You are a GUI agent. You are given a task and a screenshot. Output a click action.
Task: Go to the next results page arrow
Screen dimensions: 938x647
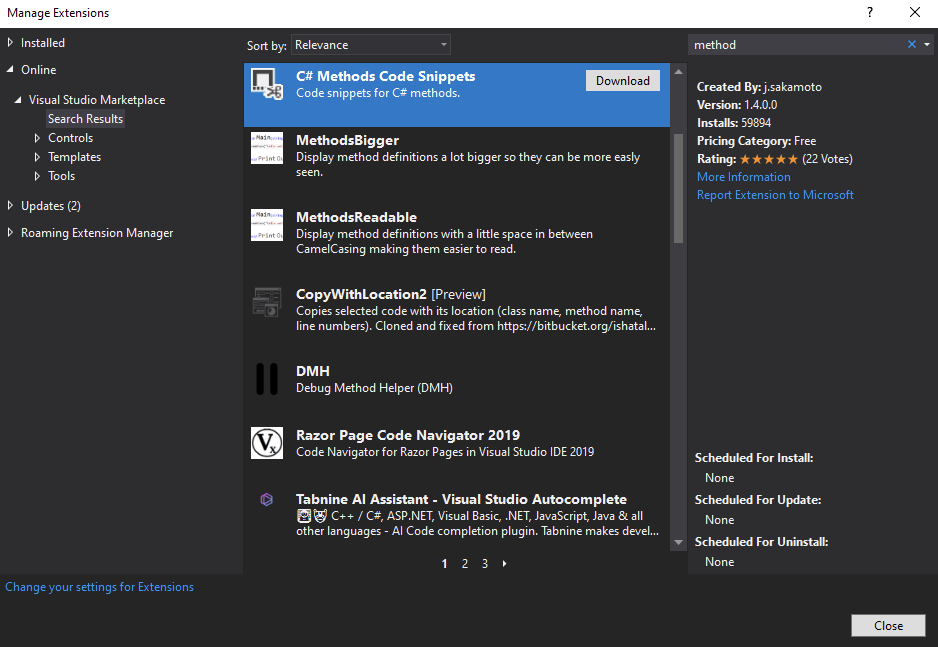click(505, 563)
